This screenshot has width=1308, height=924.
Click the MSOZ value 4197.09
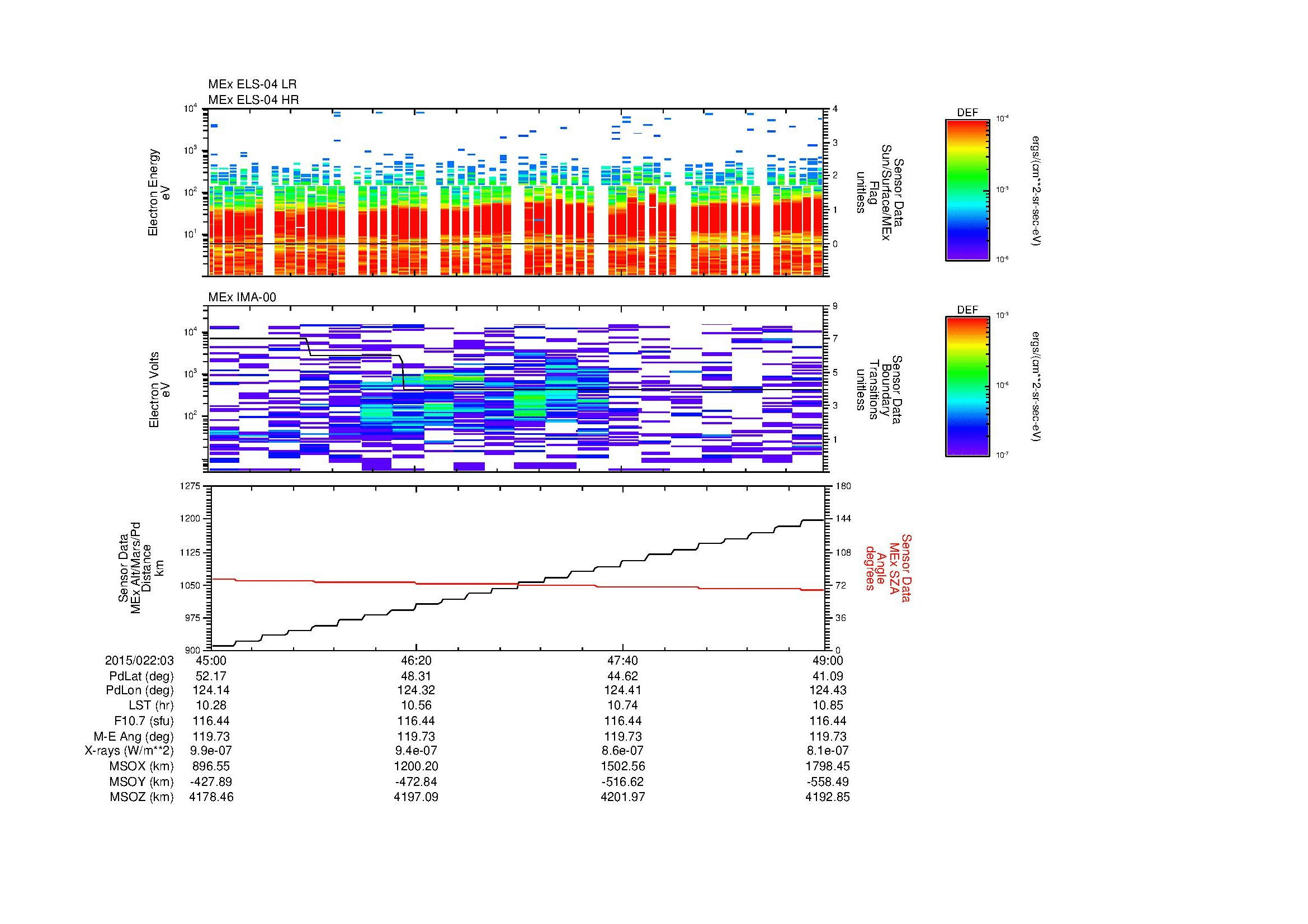tap(417, 797)
